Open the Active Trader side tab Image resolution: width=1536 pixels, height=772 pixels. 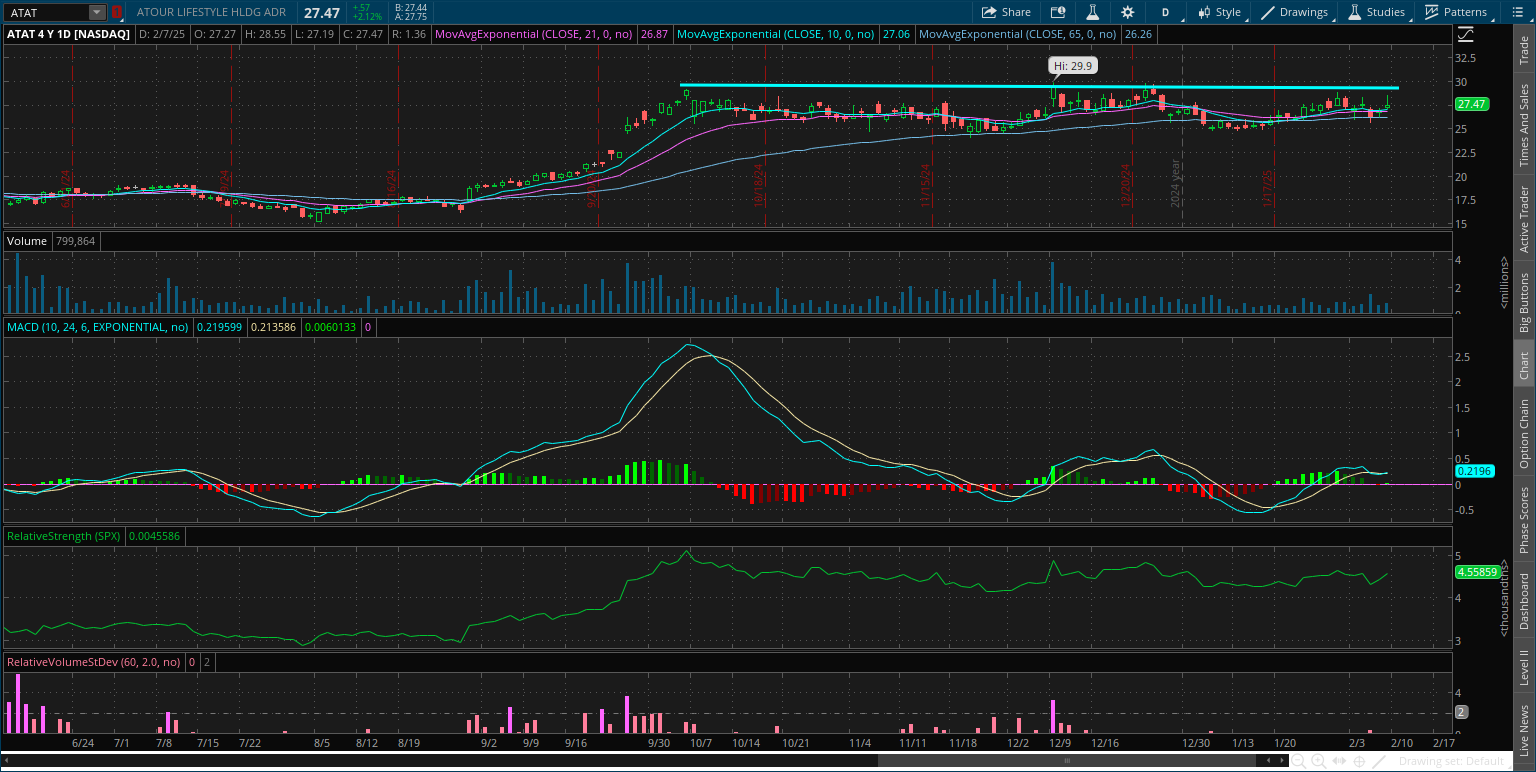click(1524, 219)
